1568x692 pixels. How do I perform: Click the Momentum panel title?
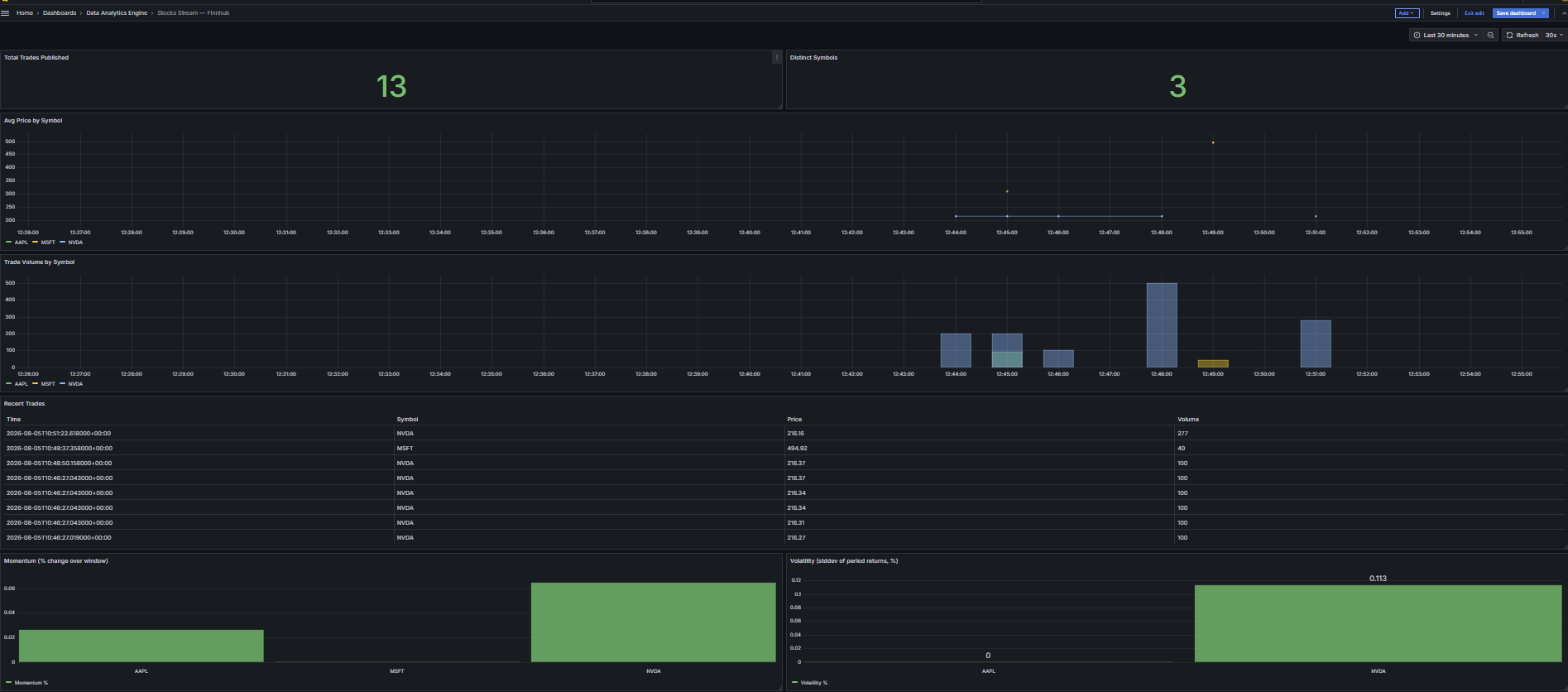(56, 561)
